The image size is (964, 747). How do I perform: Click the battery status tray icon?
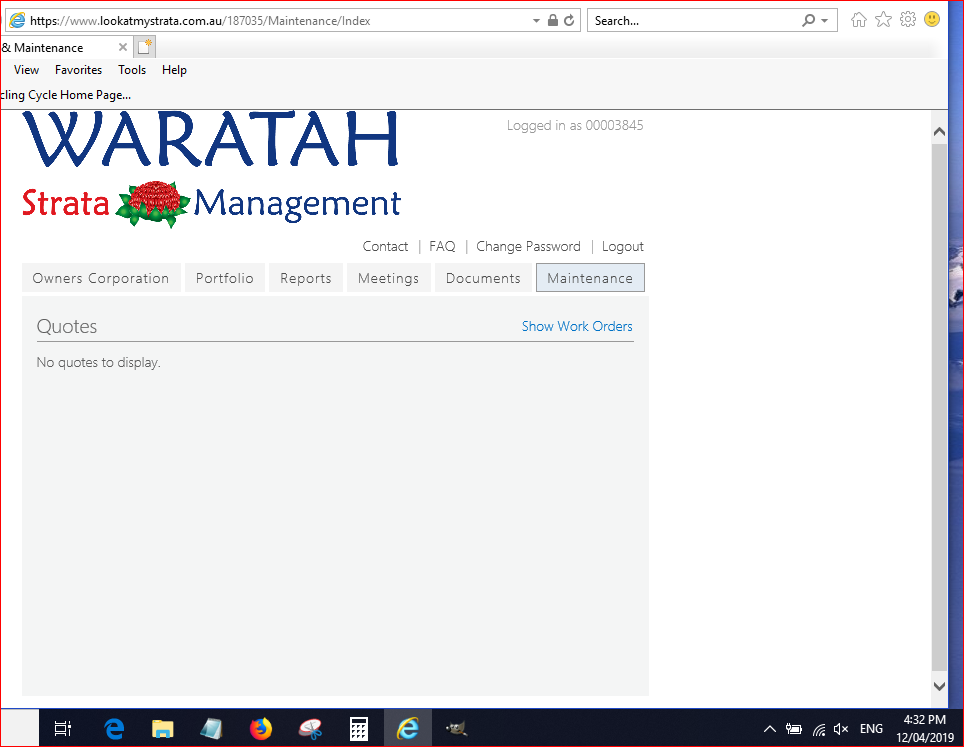point(794,729)
